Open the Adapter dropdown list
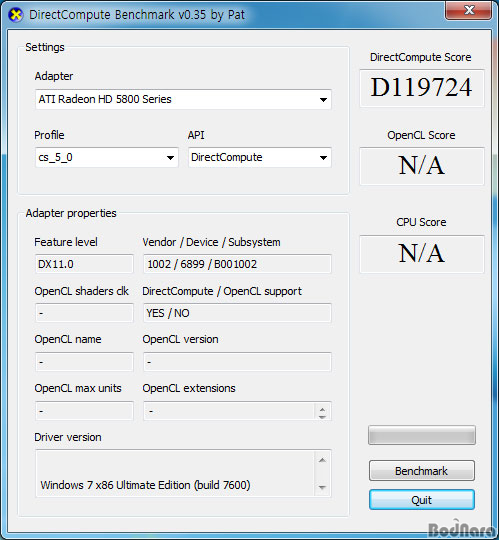Image resolution: width=499 pixels, height=540 pixels. pyautogui.click(x=183, y=100)
